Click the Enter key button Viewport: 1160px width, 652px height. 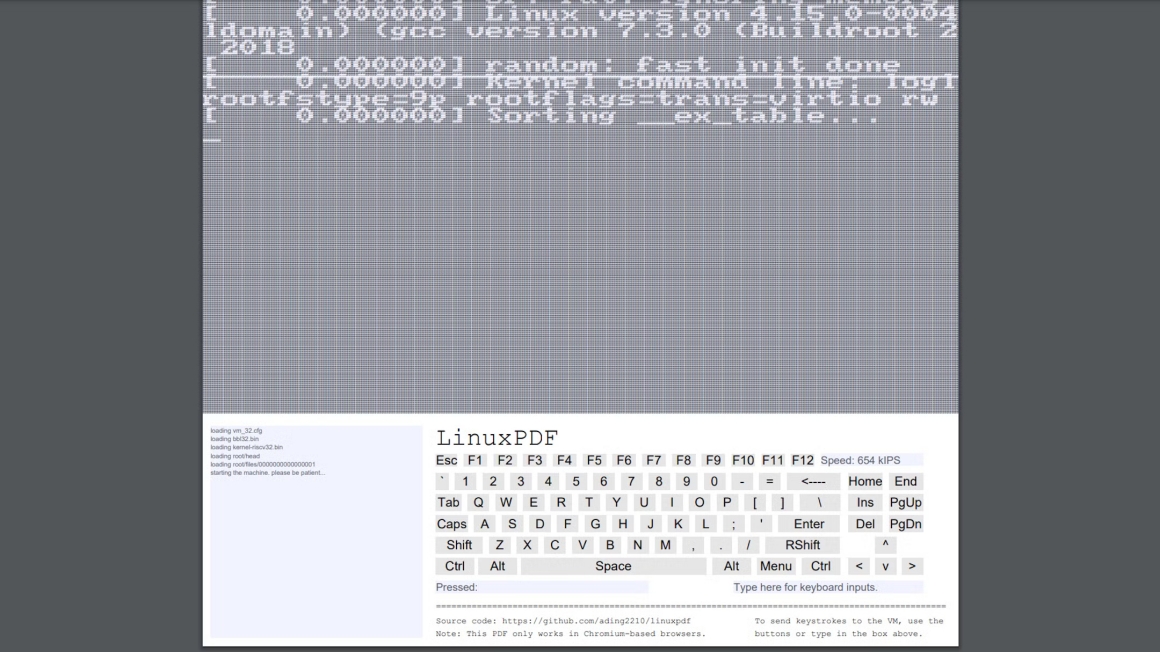coord(809,524)
